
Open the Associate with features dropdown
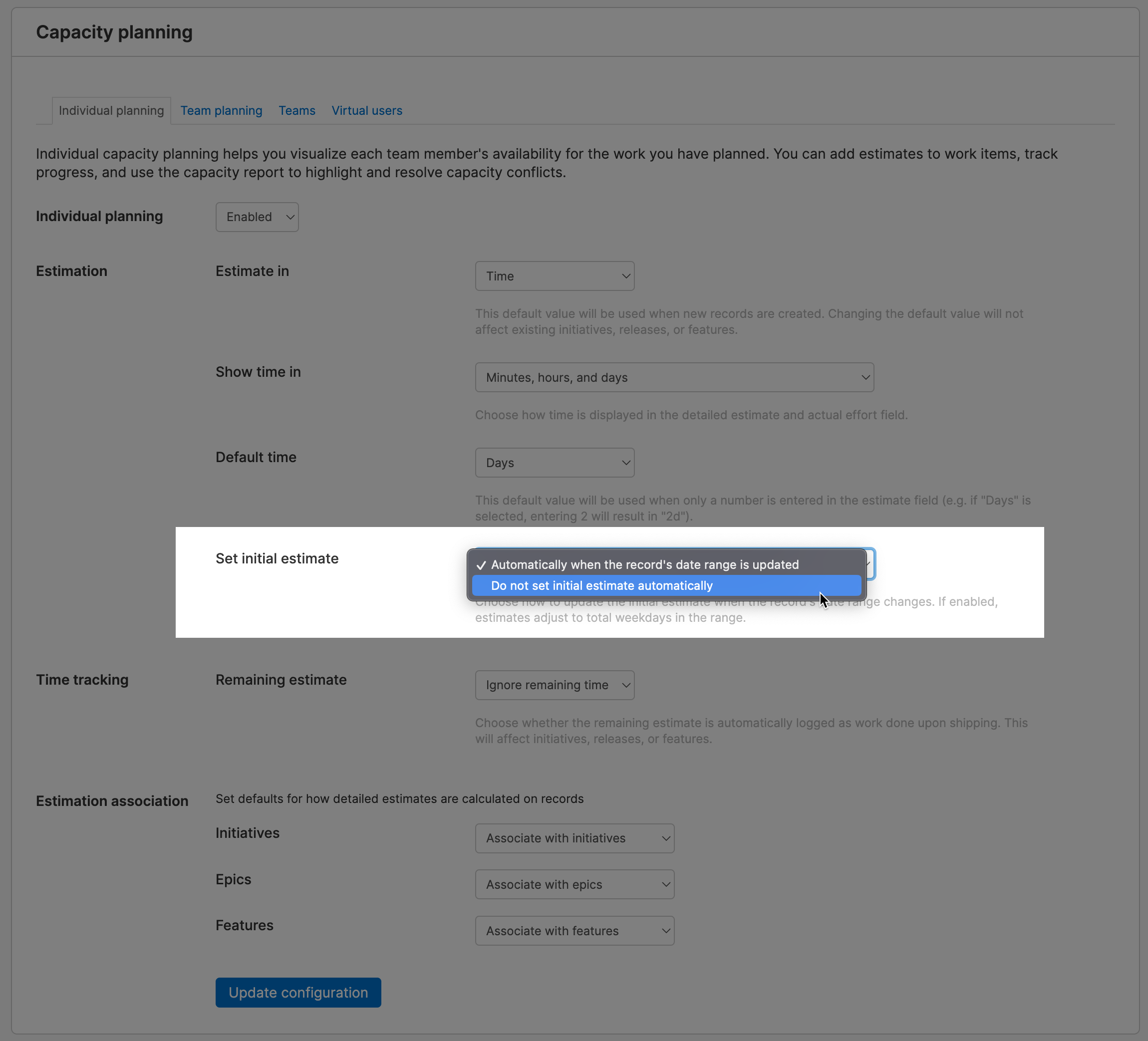pos(574,931)
